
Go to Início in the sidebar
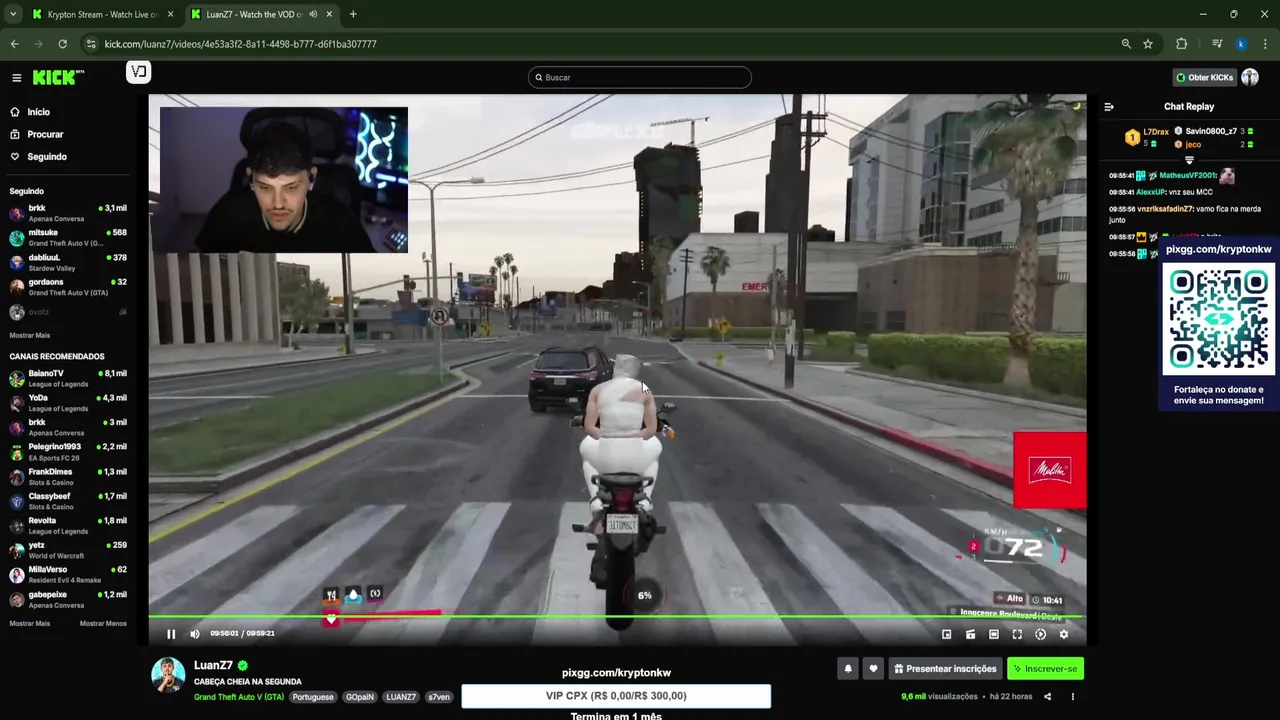click(x=30, y=112)
